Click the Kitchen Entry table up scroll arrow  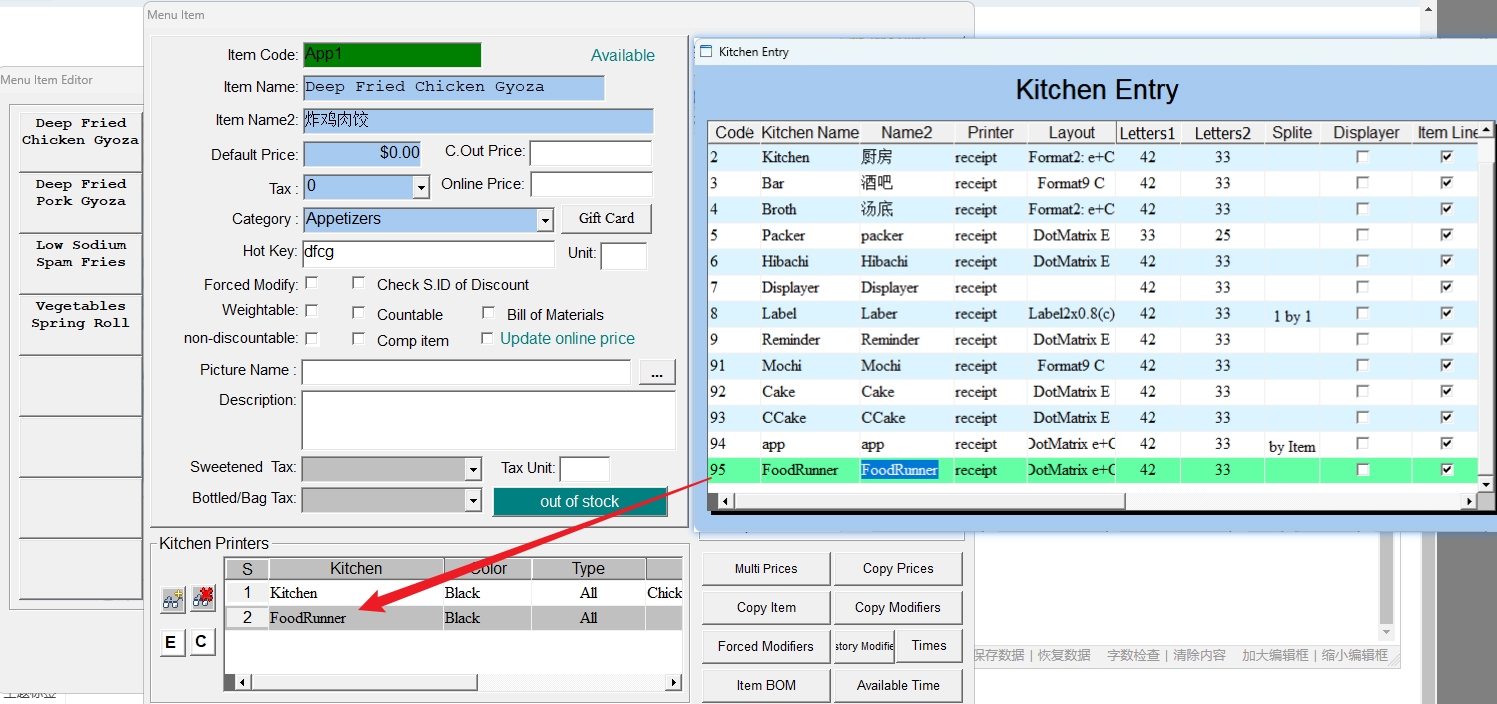point(1486,130)
